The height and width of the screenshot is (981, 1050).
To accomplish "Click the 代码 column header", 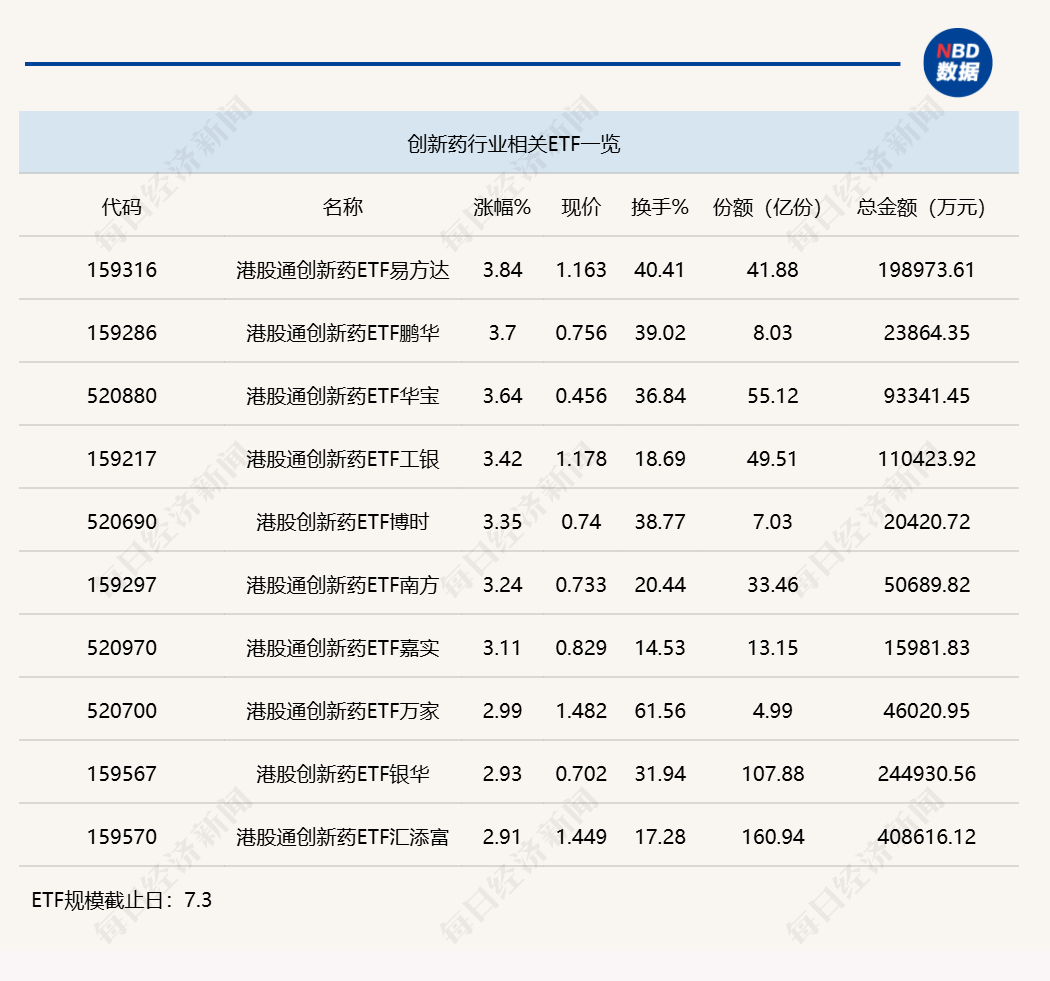I will tap(122, 207).
